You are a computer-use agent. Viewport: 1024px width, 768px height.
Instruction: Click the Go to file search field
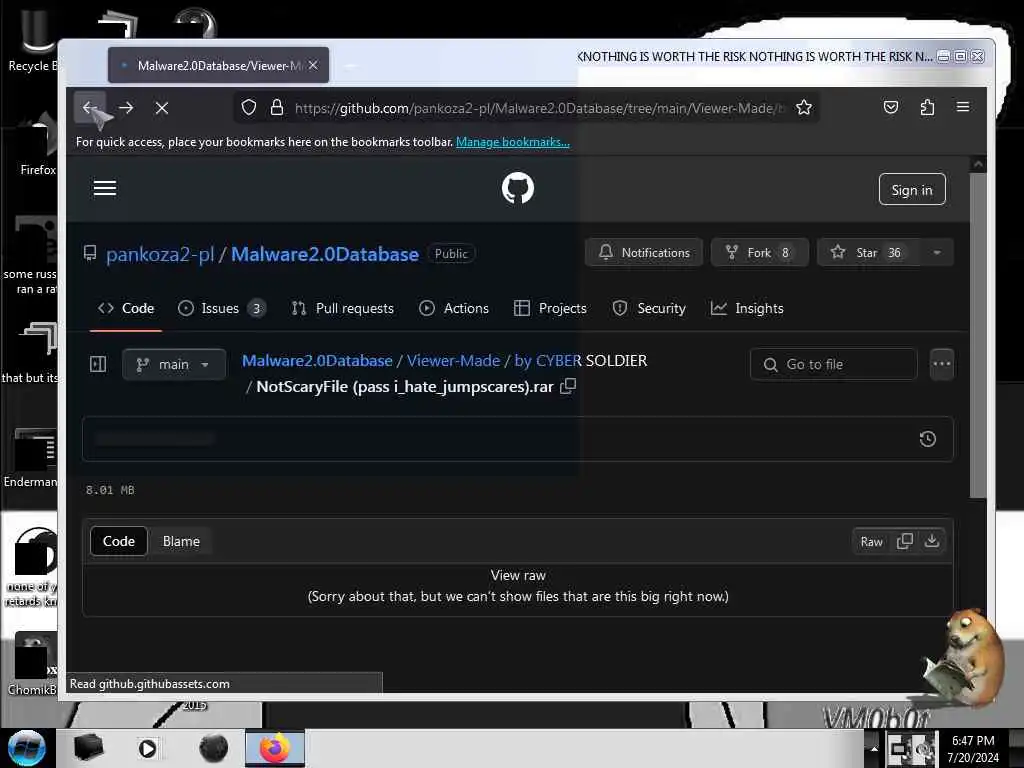point(833,364)
